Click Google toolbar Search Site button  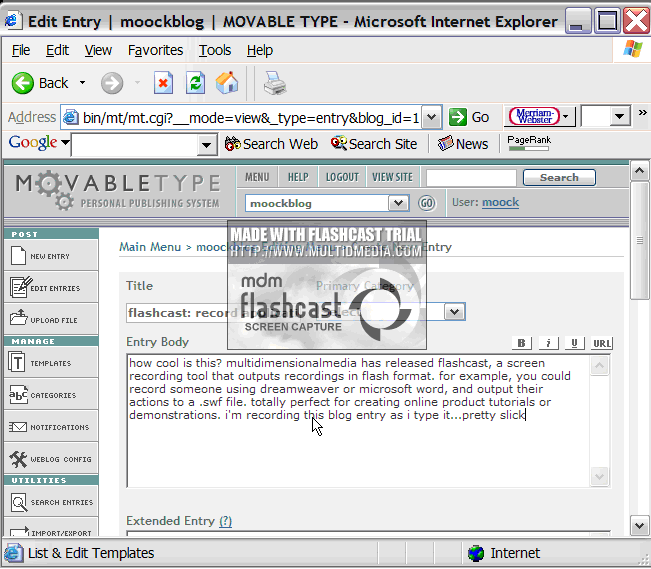tap(374, 144)
